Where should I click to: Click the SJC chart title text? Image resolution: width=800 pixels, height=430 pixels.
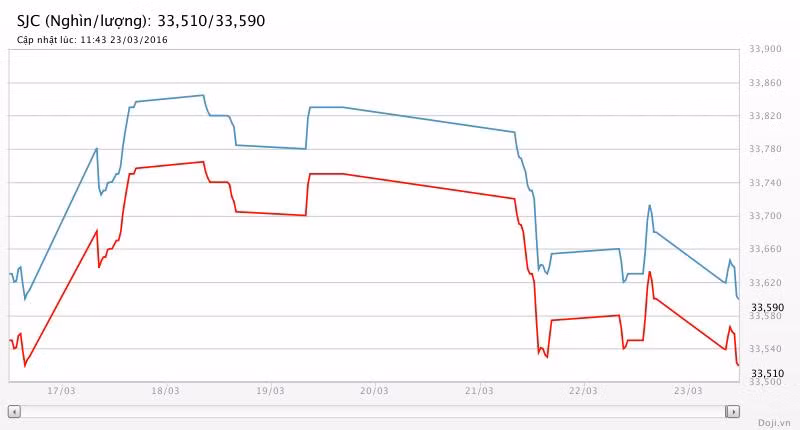141,20
